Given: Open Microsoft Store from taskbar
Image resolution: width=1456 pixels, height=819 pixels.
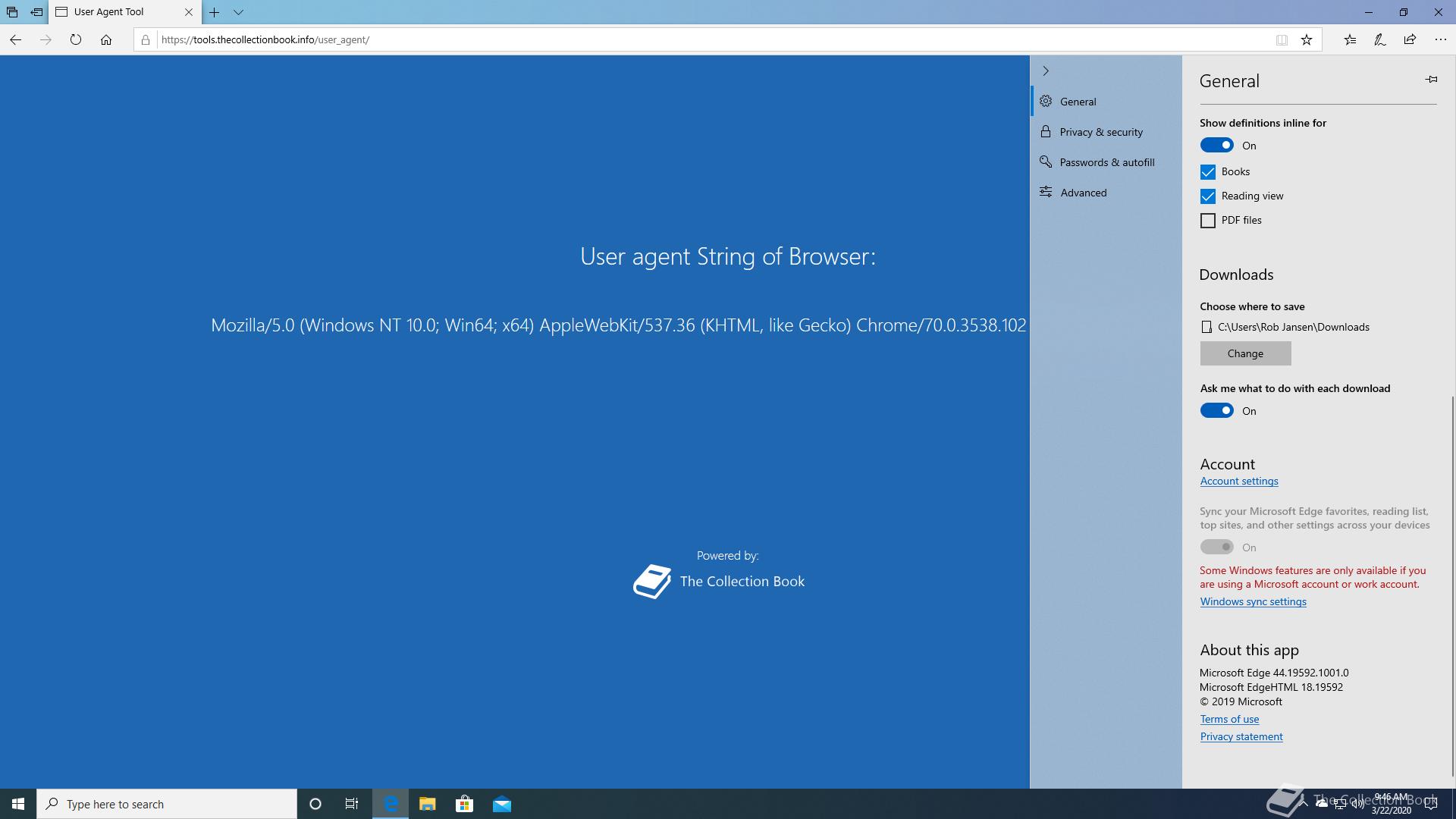Looking at the screenshot, I should (464, 804).
